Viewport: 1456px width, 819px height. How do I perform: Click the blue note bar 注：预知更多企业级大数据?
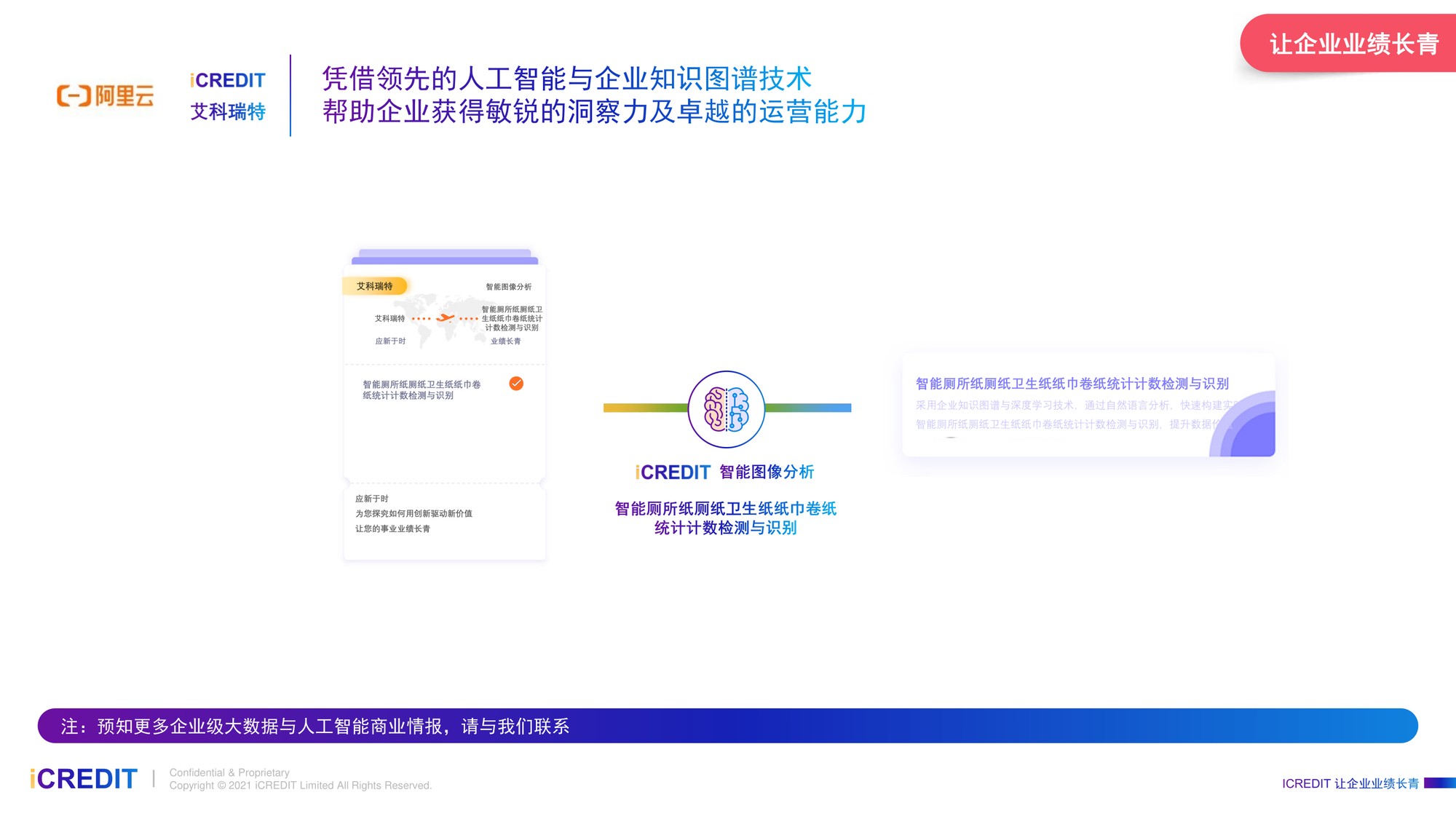727,726
